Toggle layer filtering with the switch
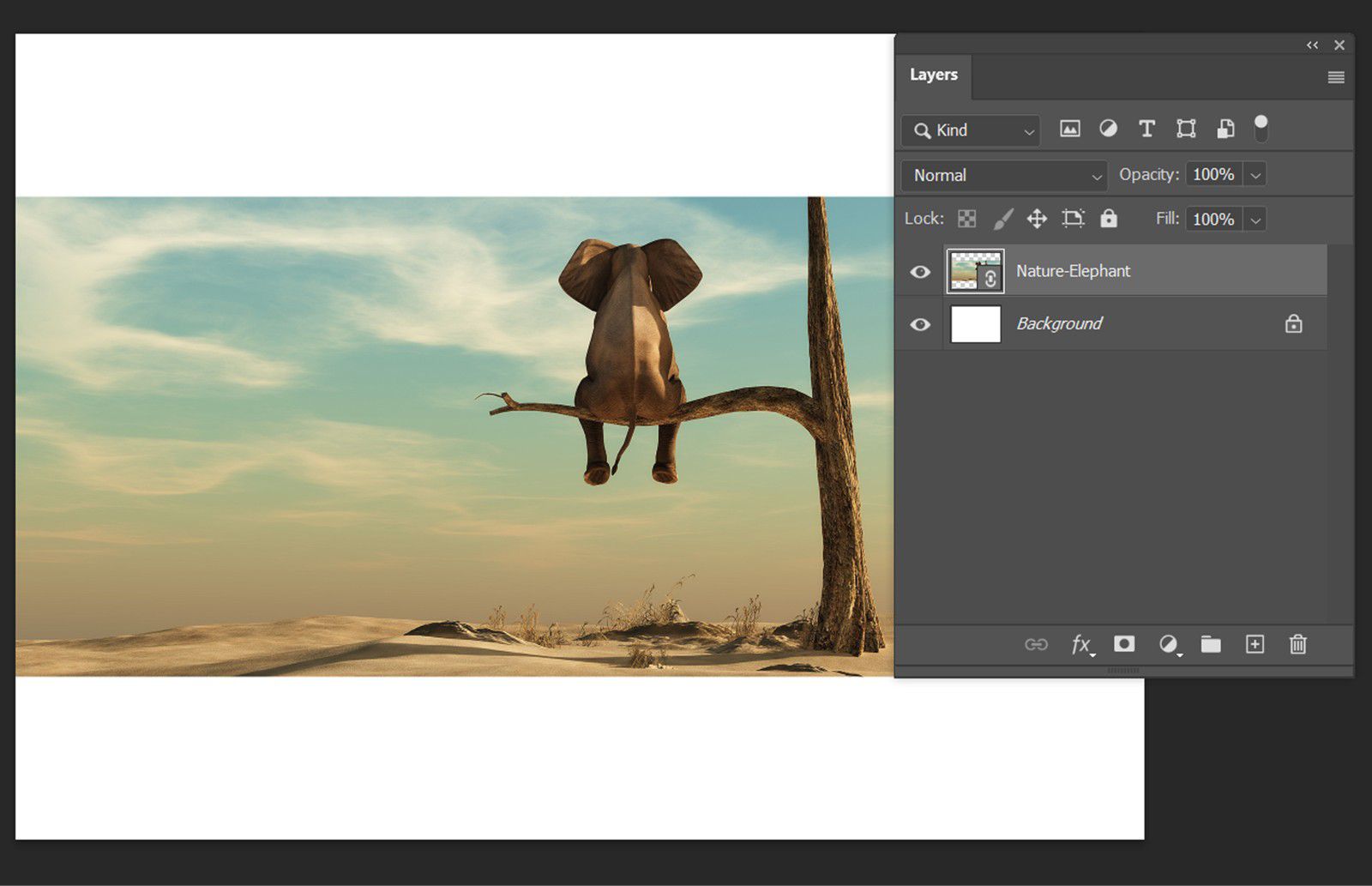Image resolution: width=1372 pixels, height=886 pixels. tap(1261, 129)
